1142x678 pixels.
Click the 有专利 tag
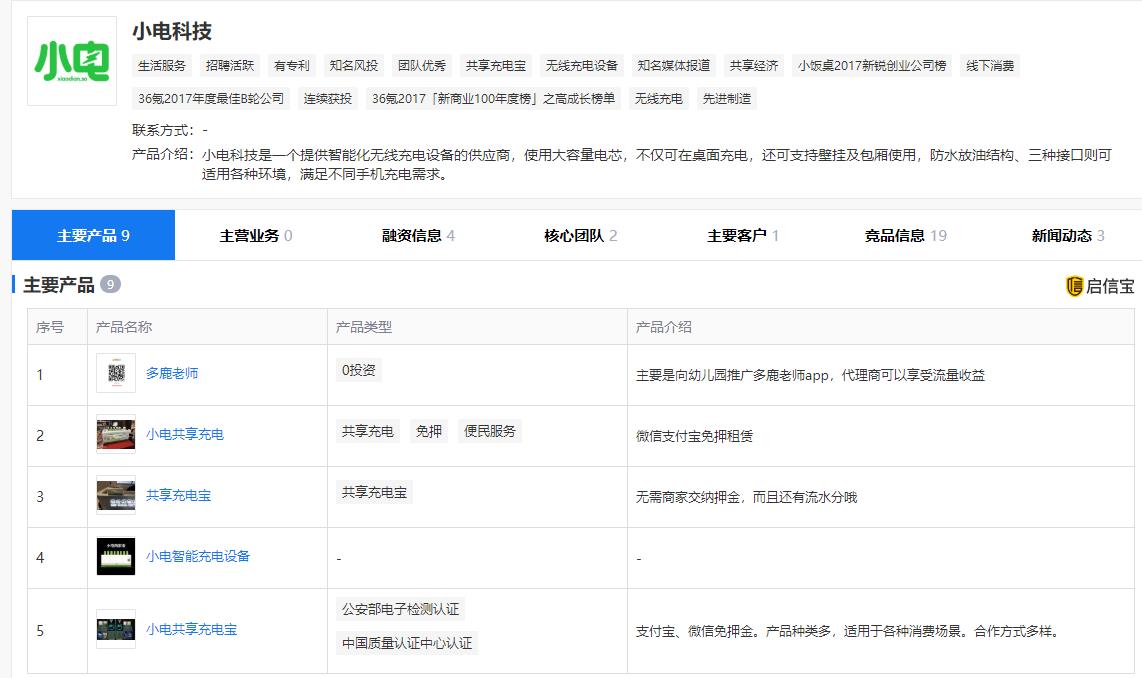[291, 66]
